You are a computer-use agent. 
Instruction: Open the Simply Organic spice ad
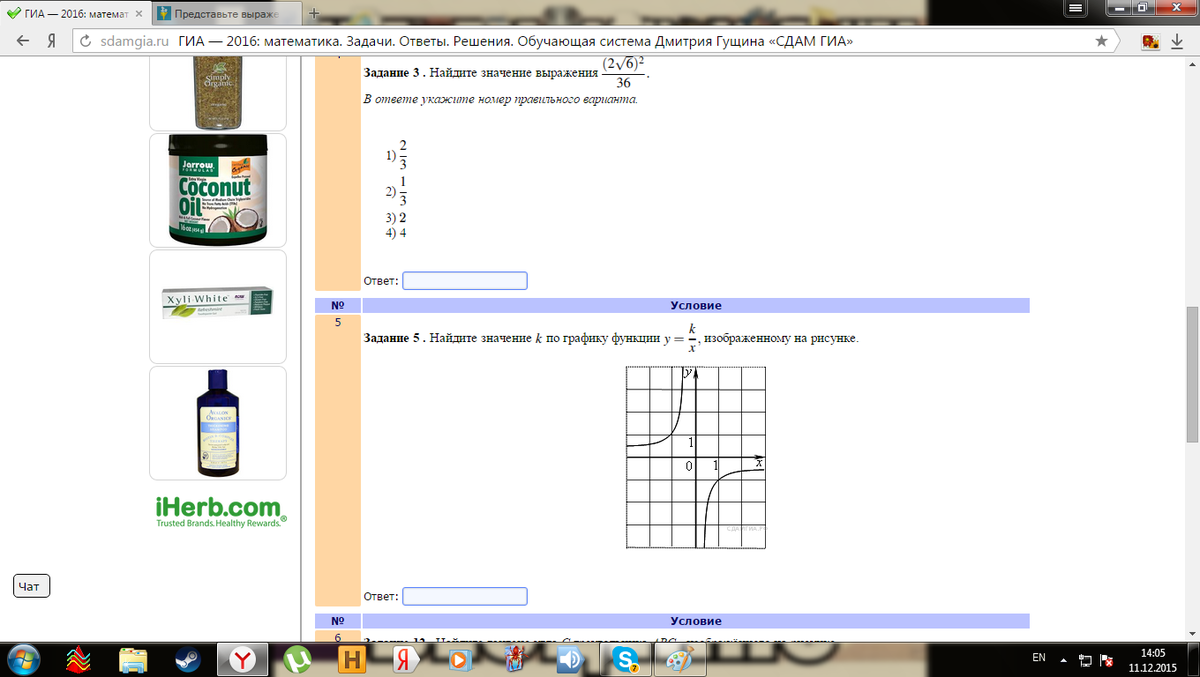218,93
